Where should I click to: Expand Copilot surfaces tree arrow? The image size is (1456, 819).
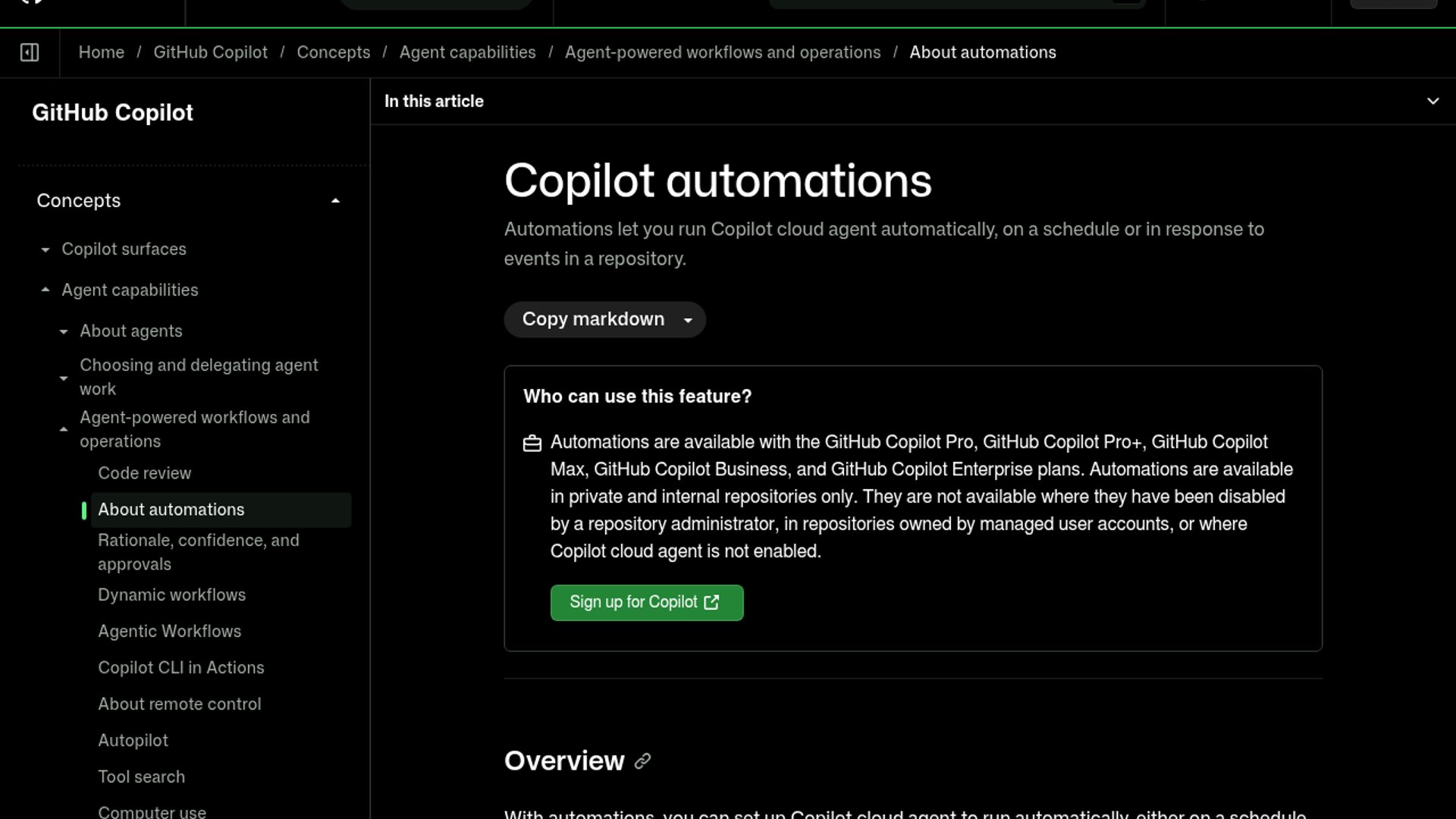(45, 249)
